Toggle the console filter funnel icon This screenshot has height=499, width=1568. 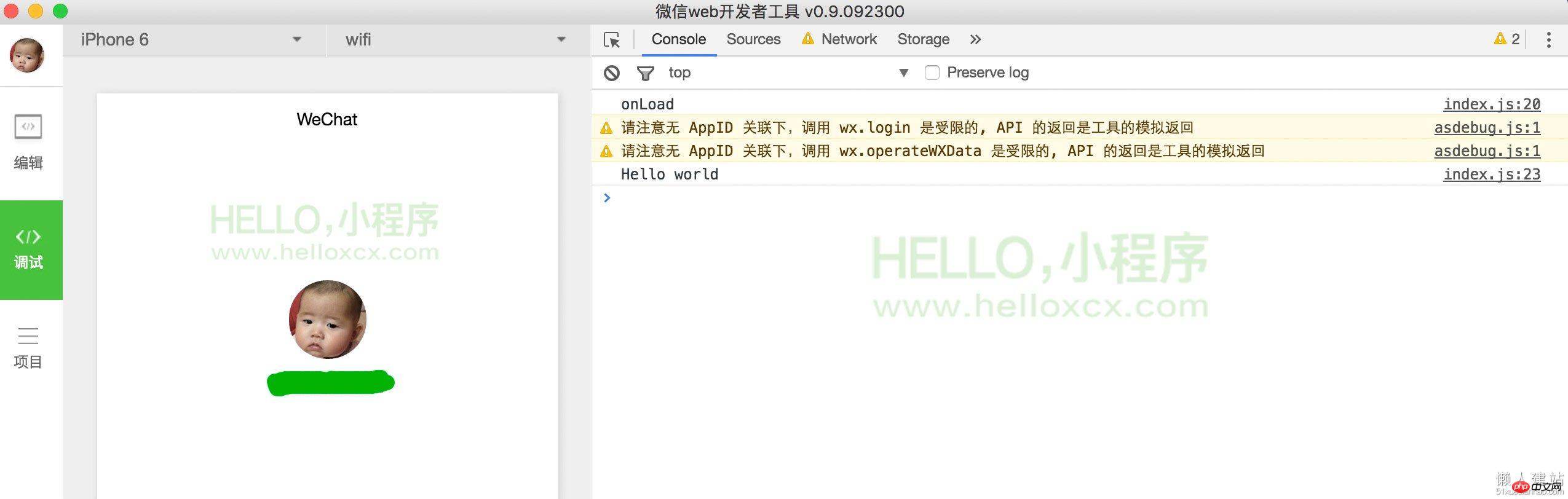(x=645, y=74)
